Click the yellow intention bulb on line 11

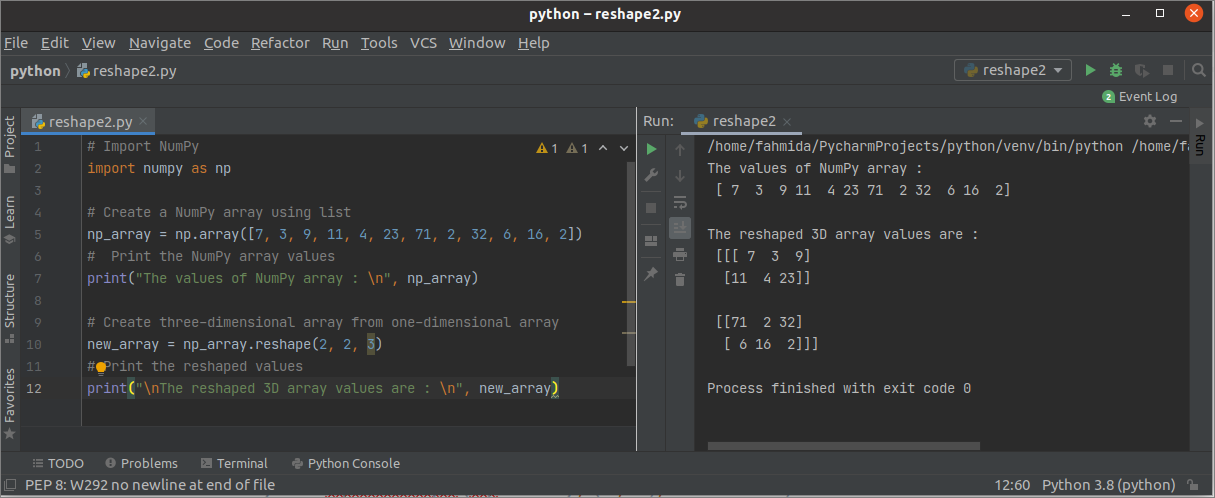pyautogui.click(x=101, y=367)
